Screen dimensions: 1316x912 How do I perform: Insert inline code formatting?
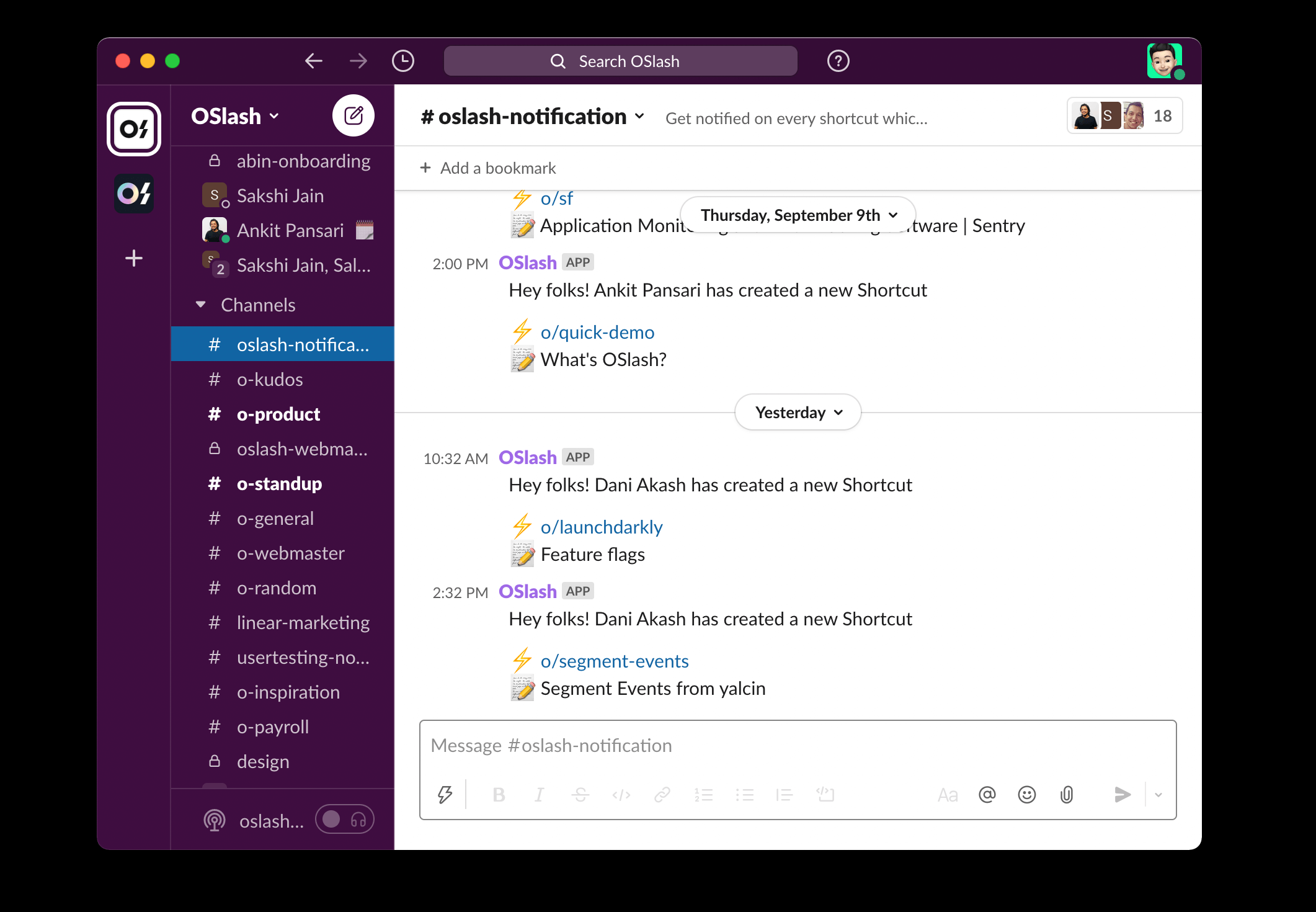pyautogui.click(x=621, y=795)
